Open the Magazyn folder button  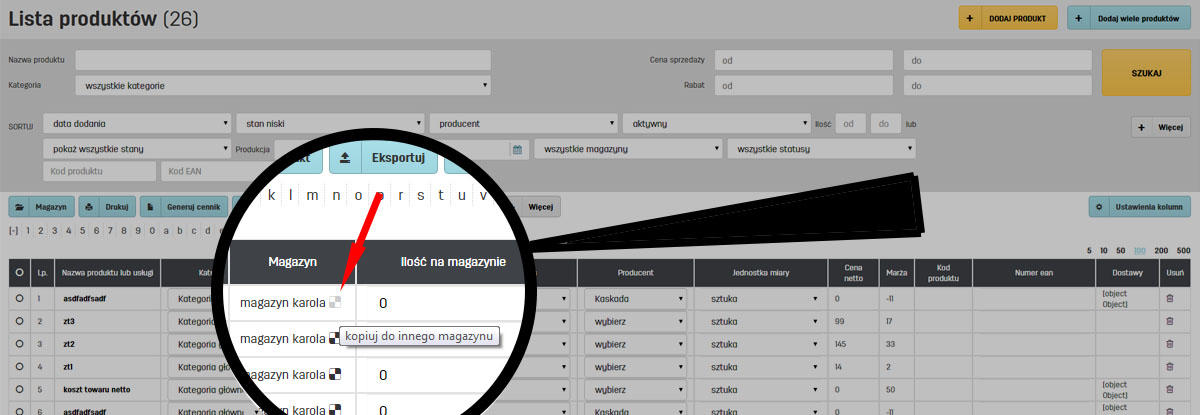pos(41,207)
